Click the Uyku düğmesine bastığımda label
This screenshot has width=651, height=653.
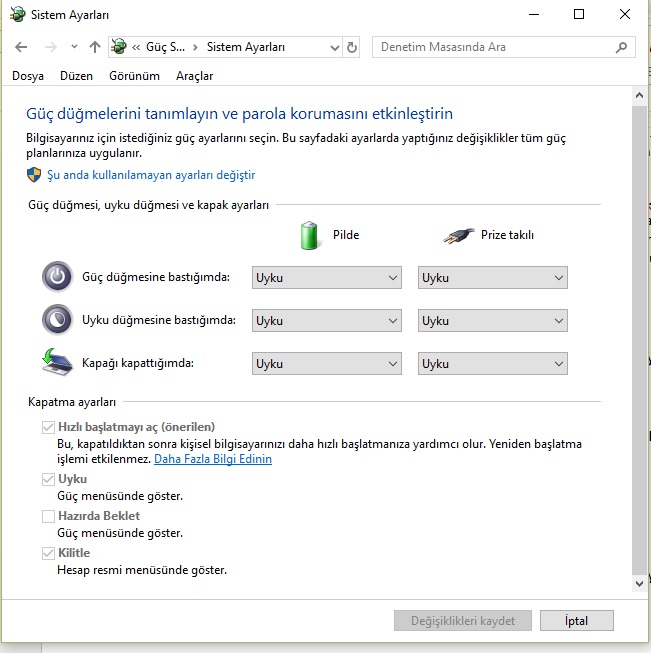point(159,320)
